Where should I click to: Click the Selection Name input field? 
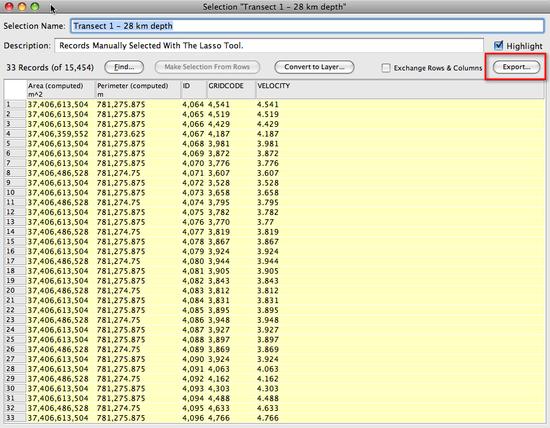[307, 26]
